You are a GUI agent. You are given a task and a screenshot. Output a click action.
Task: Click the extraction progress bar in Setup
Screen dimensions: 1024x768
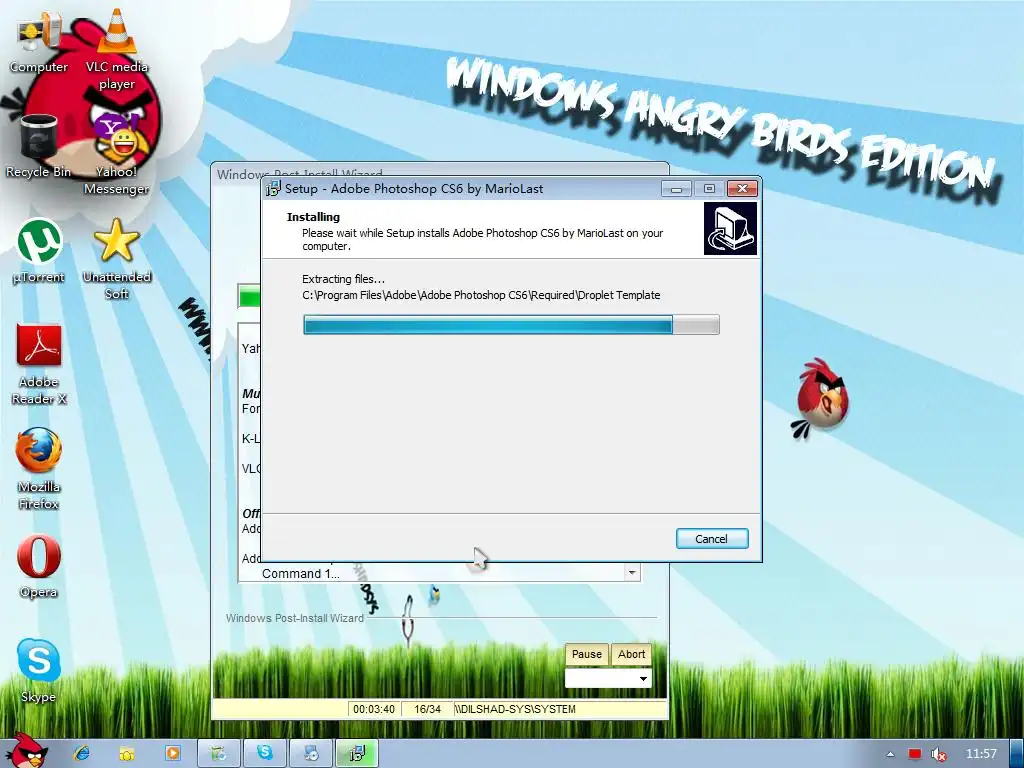(511, 325)
